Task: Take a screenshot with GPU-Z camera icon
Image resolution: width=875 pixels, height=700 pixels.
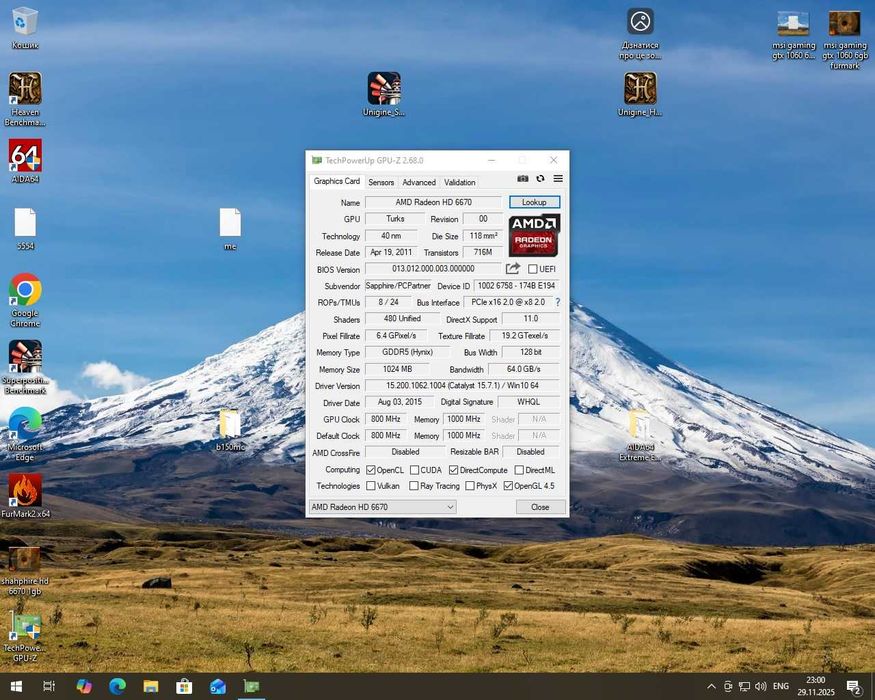Action: (522, 179)
